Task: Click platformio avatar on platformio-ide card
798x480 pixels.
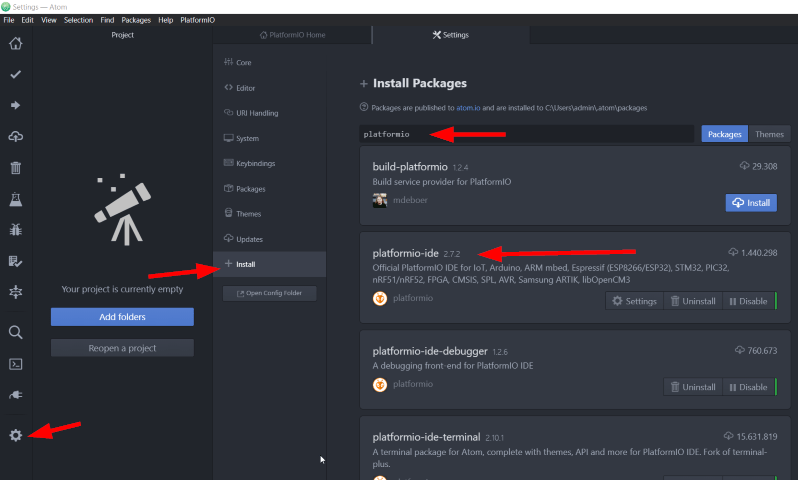Action: tap(380, 298)
